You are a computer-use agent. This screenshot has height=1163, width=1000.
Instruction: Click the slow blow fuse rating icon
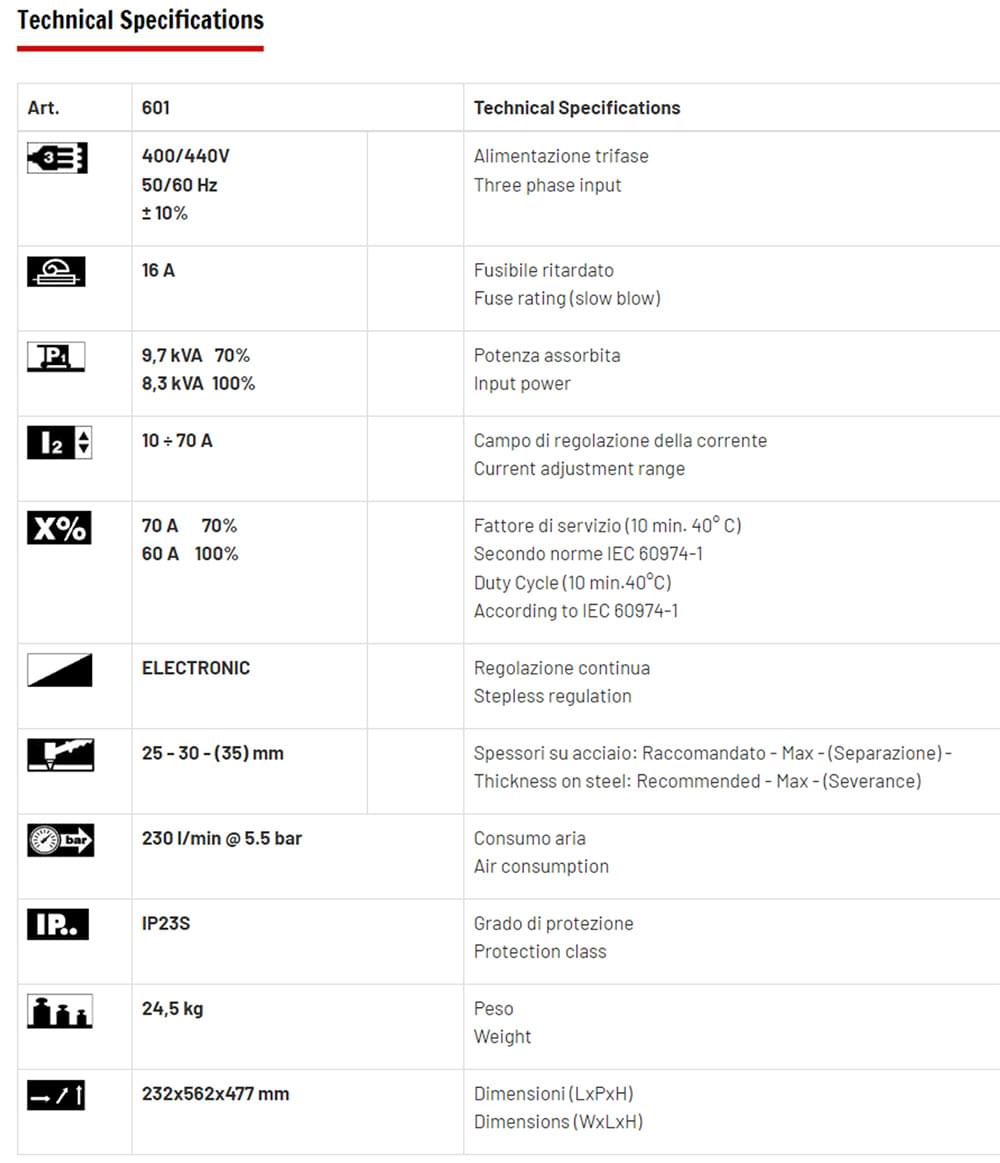(x=57, y=272)
